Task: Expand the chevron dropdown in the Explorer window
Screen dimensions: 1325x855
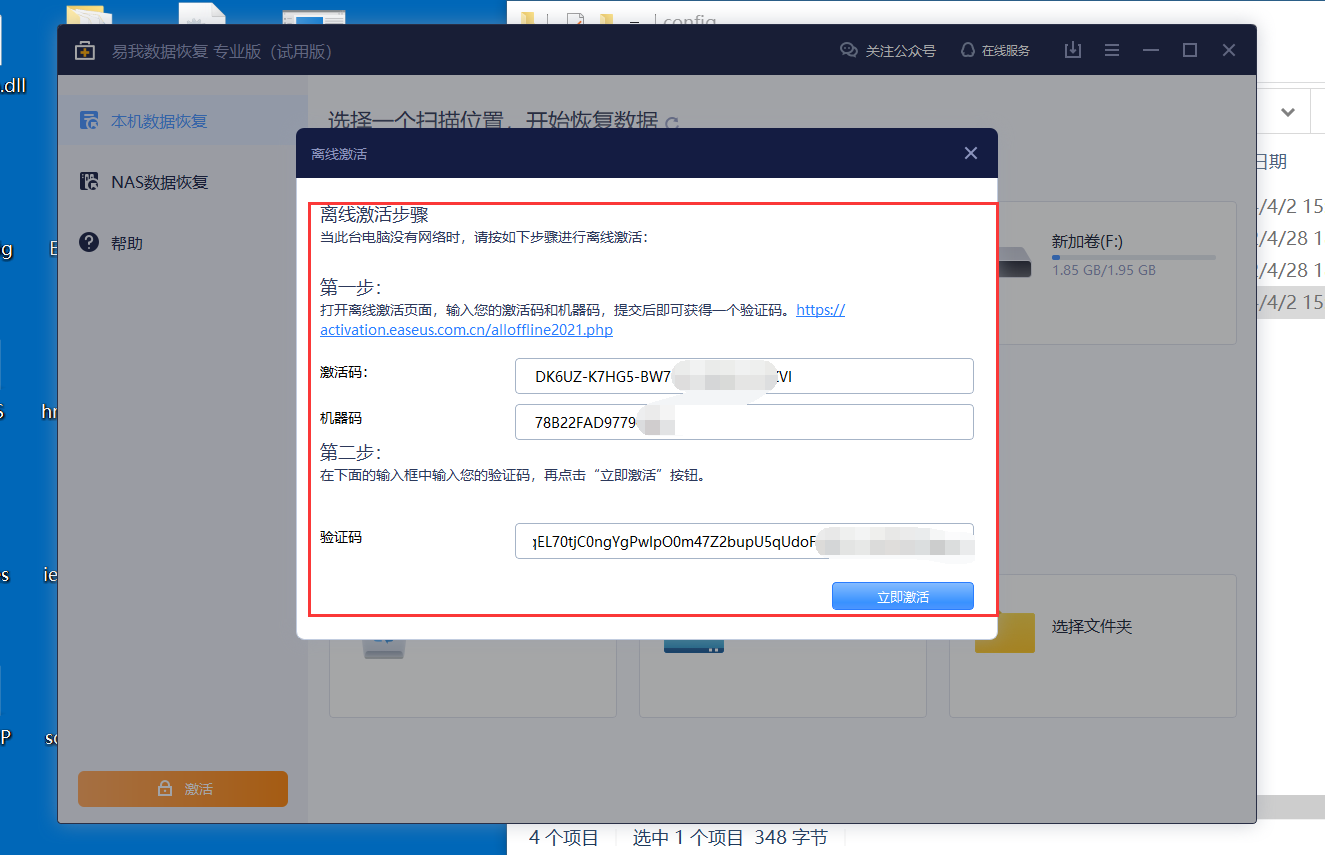Action: [x=1288, y=112]
